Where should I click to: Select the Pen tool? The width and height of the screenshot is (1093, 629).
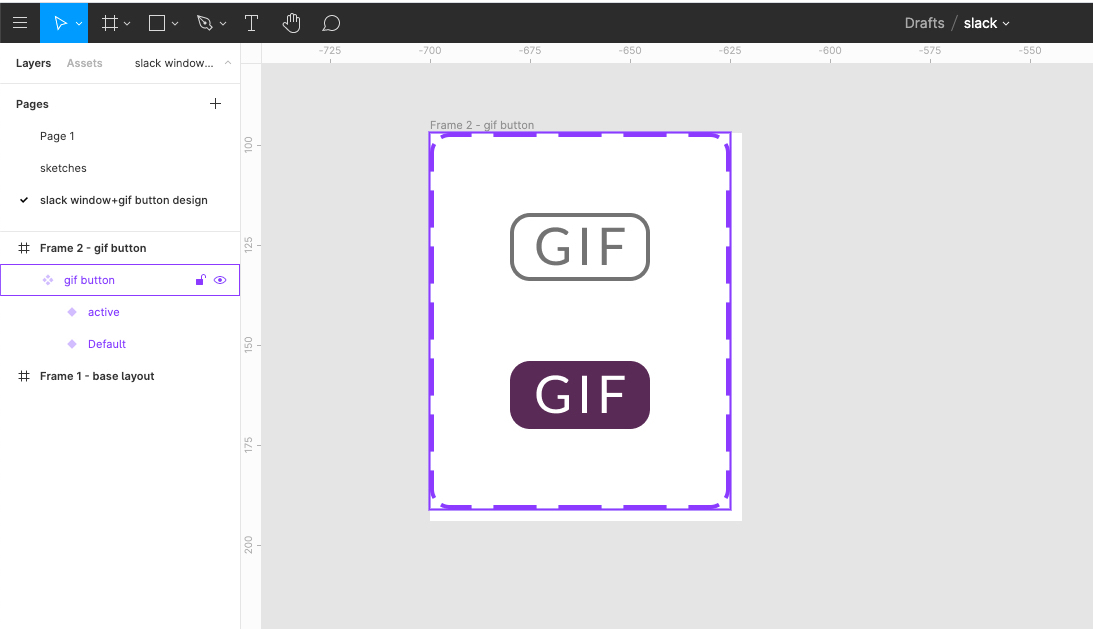203,22
